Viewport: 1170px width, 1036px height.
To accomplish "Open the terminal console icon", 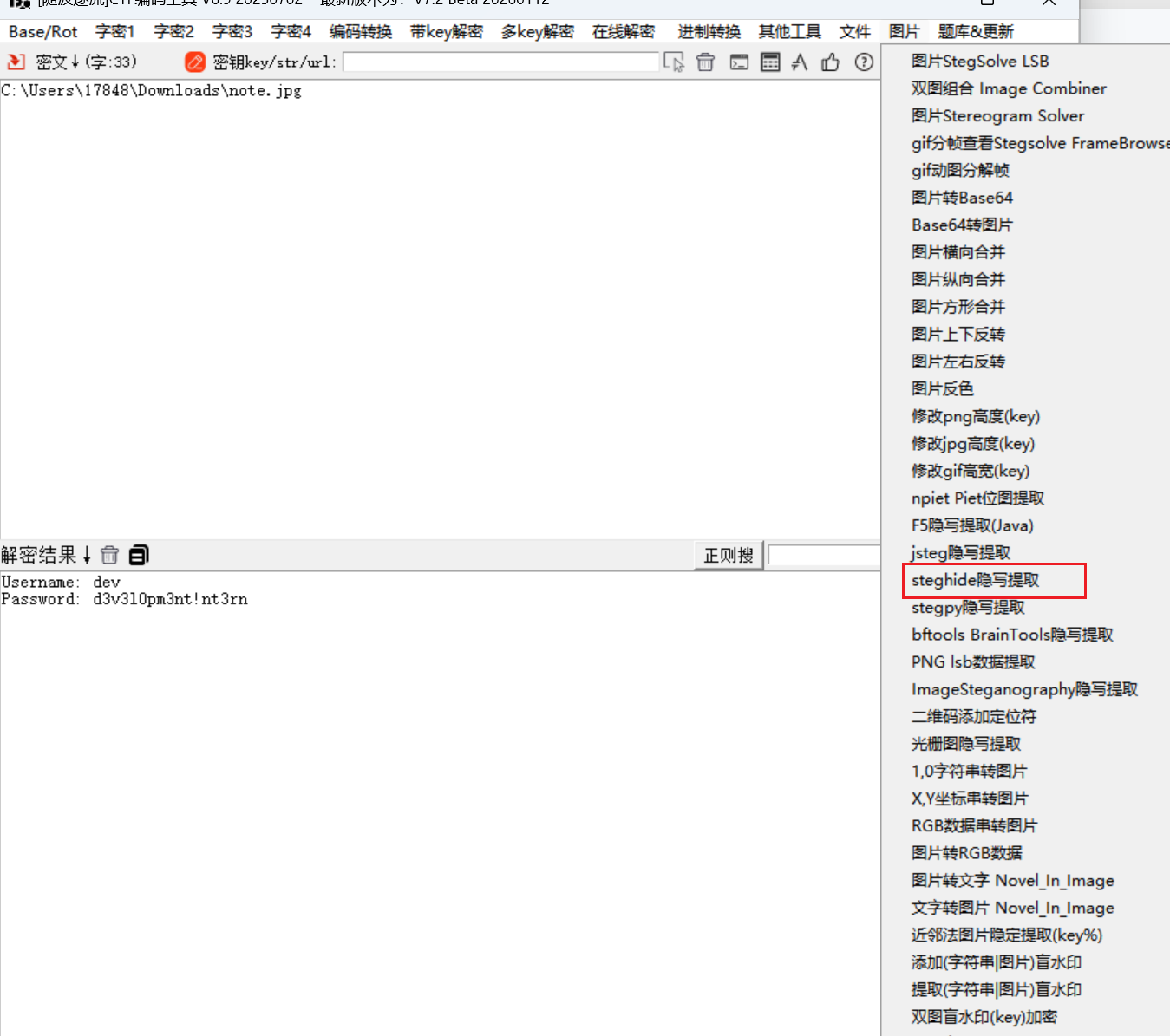I will (x=739, y=62).
